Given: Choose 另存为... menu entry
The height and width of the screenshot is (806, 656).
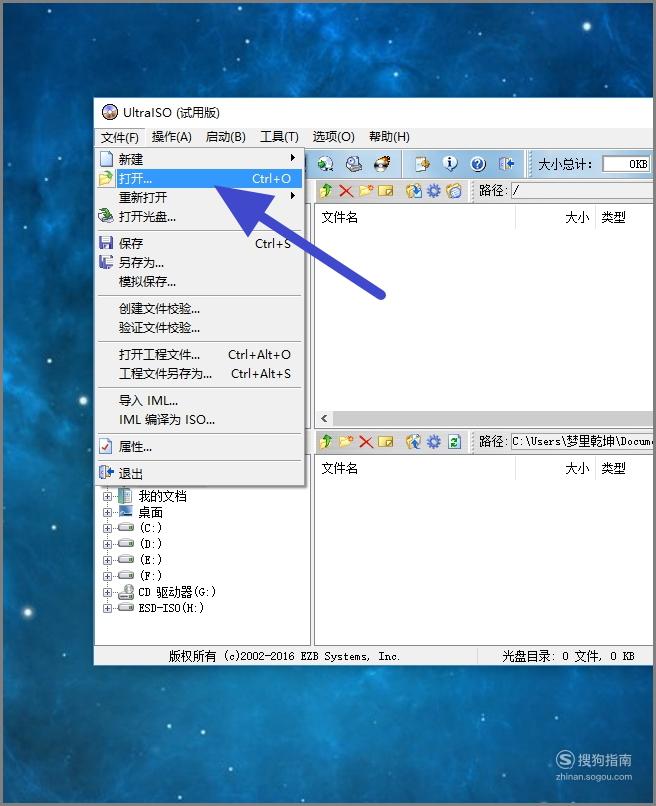Looking at the screenshot, I should point(200,262).
